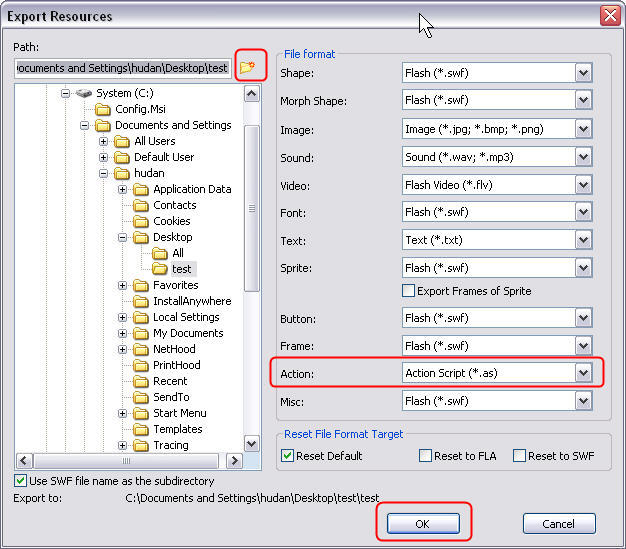The height and width of the screenshot is (549, 626).
Task: Click the browse folder icon beside Path
Action: [x=248, y=67]
